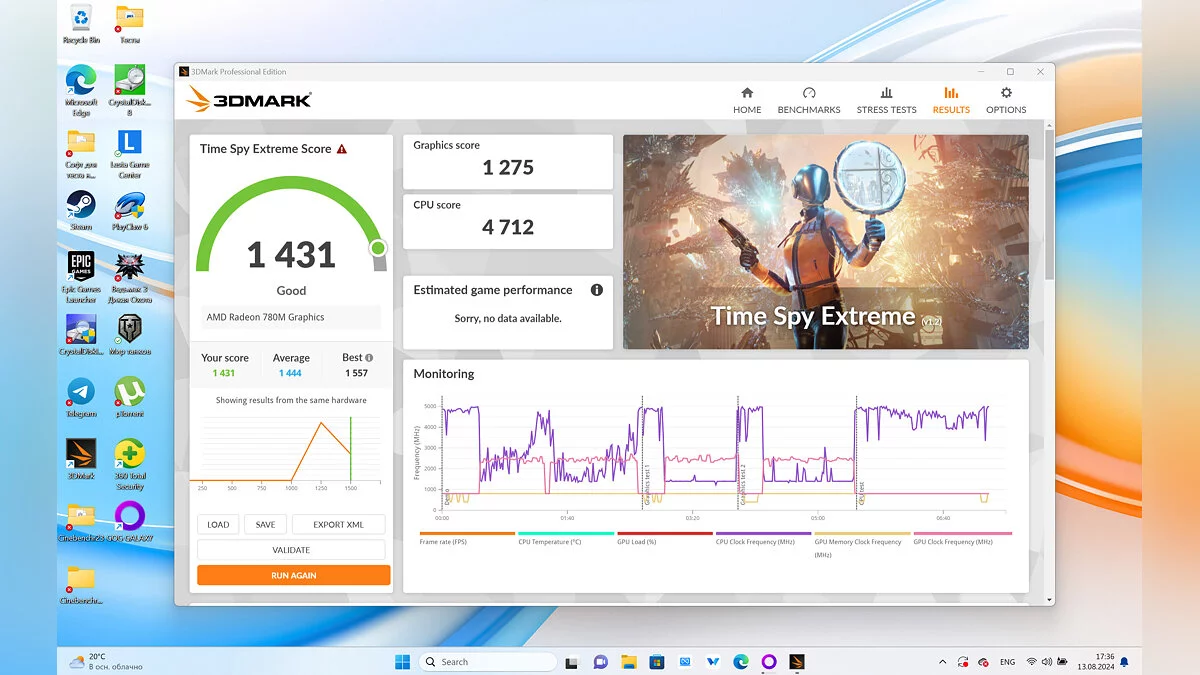The height and width of the screenshot is (675, 1200).
Task: Show hidden system tray icons
Action: coord(942,662)
